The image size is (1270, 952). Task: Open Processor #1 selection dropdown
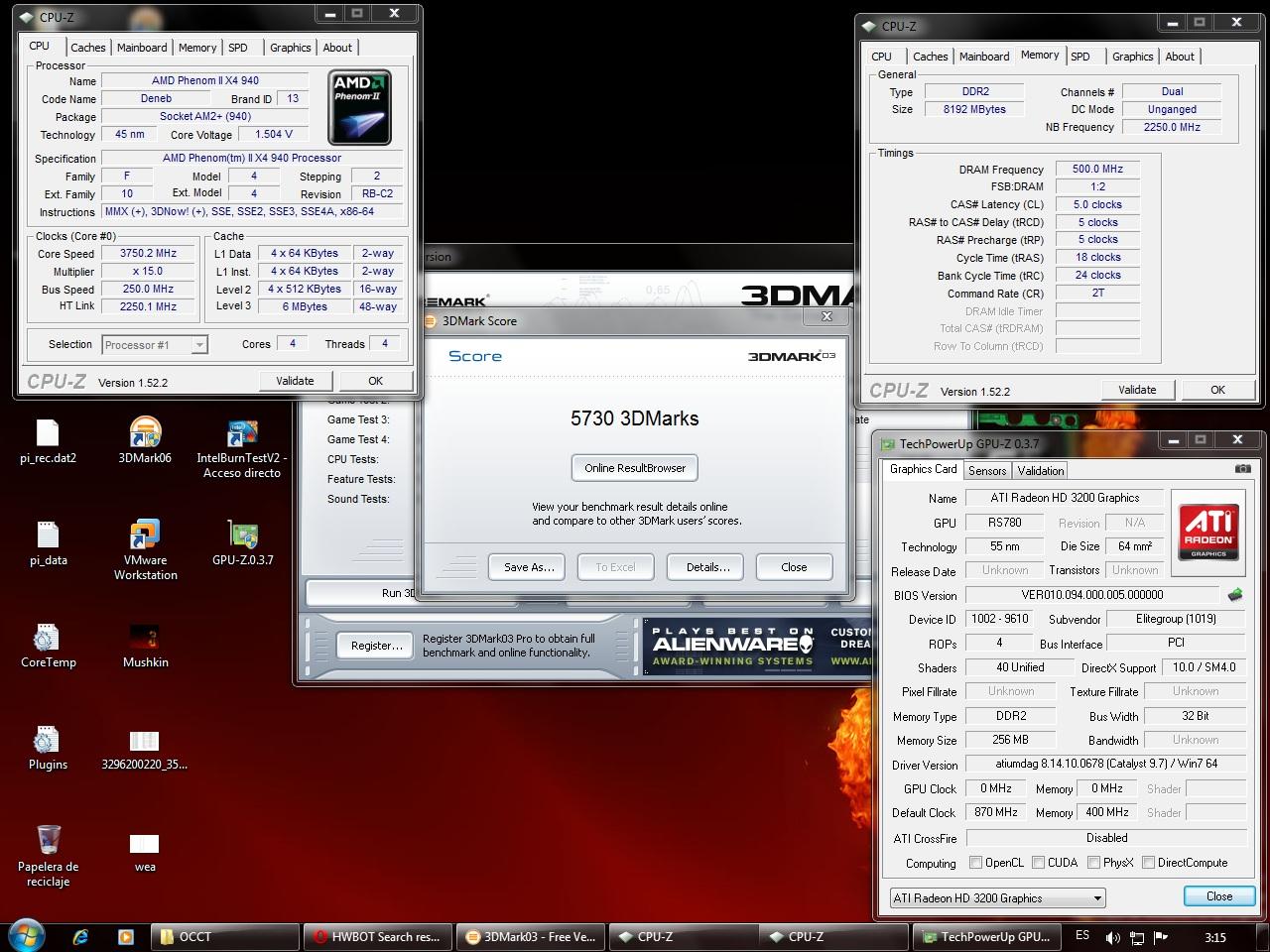155,345
